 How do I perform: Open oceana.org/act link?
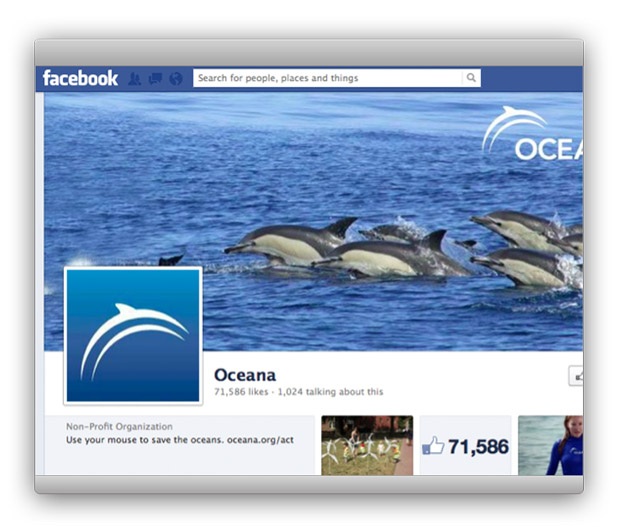click(x=260, y=440)
